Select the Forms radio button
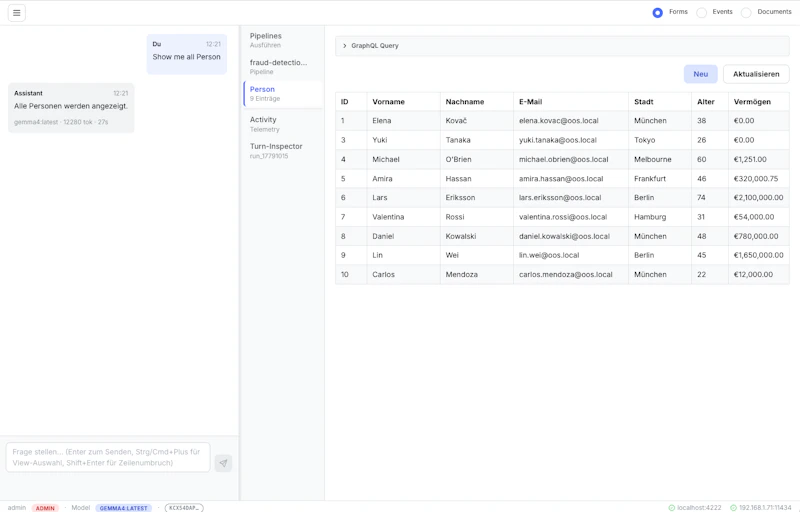Viewport: 800px width, 512px height. [657, 12]
